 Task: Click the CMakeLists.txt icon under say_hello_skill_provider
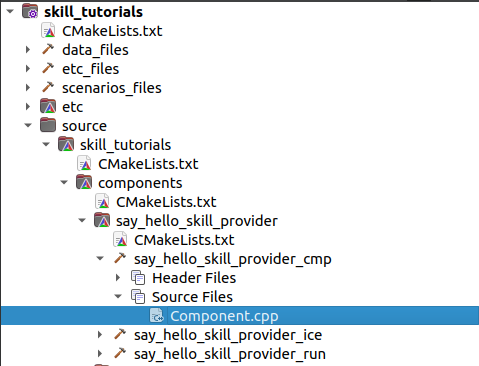coord(120,239)
